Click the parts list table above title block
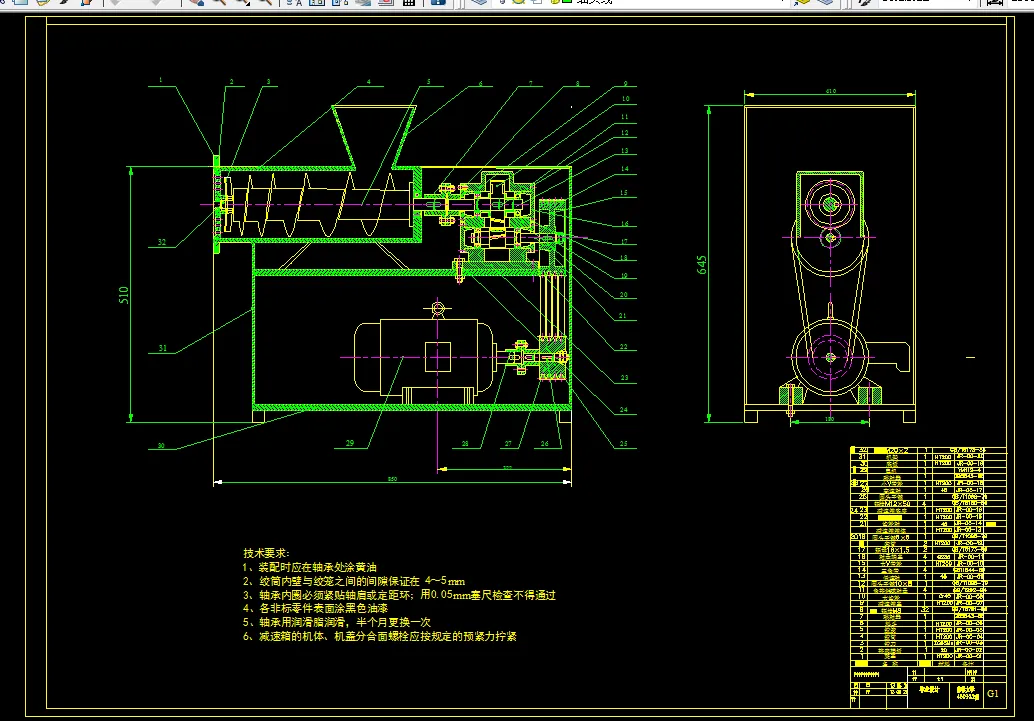 (928, 556)
